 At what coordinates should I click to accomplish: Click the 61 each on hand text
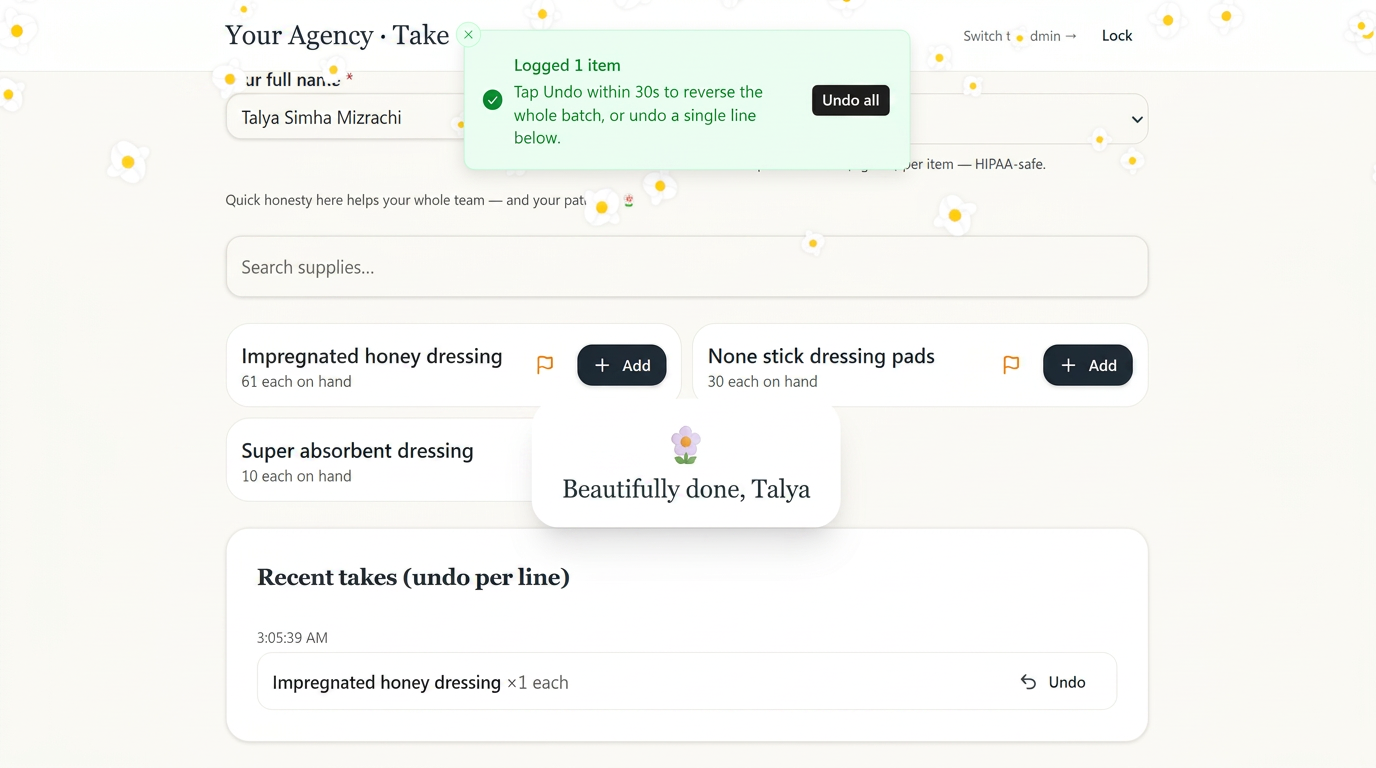click(x=296, y=381)
